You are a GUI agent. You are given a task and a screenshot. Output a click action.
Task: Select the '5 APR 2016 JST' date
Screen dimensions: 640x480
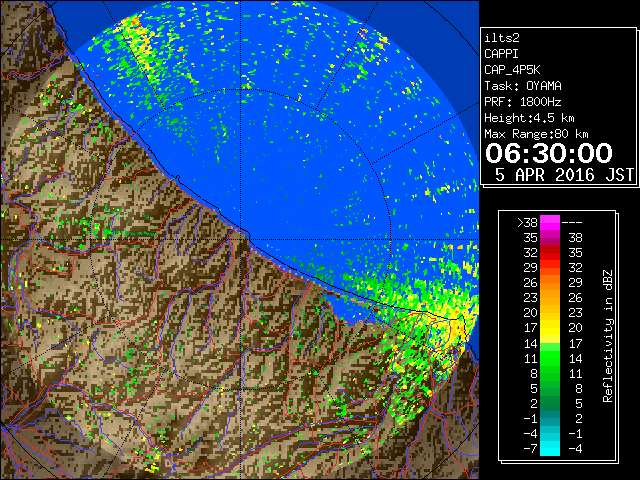click(x=564, y=175)
